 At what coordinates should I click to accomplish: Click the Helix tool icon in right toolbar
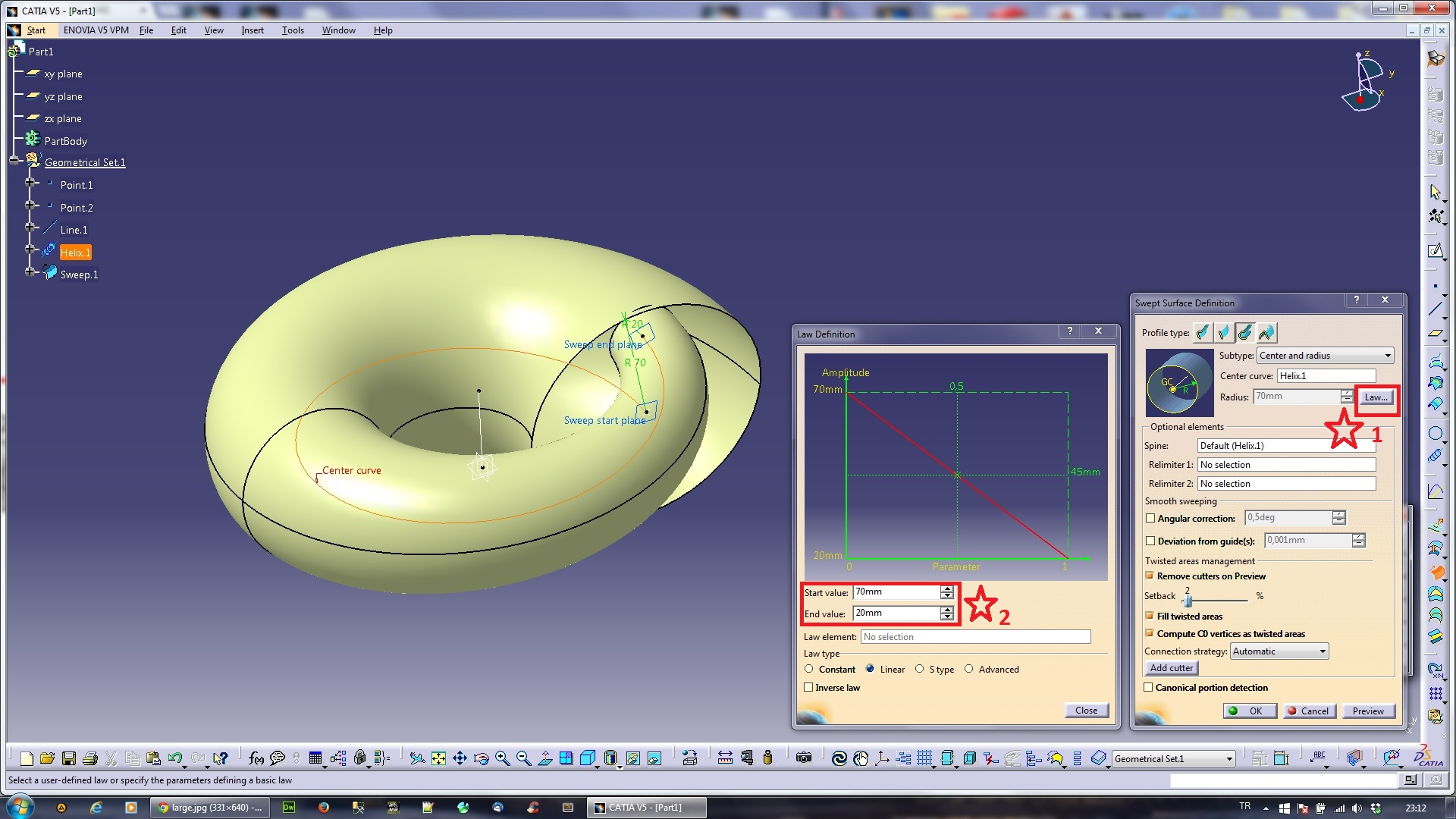coord(1436,455)
